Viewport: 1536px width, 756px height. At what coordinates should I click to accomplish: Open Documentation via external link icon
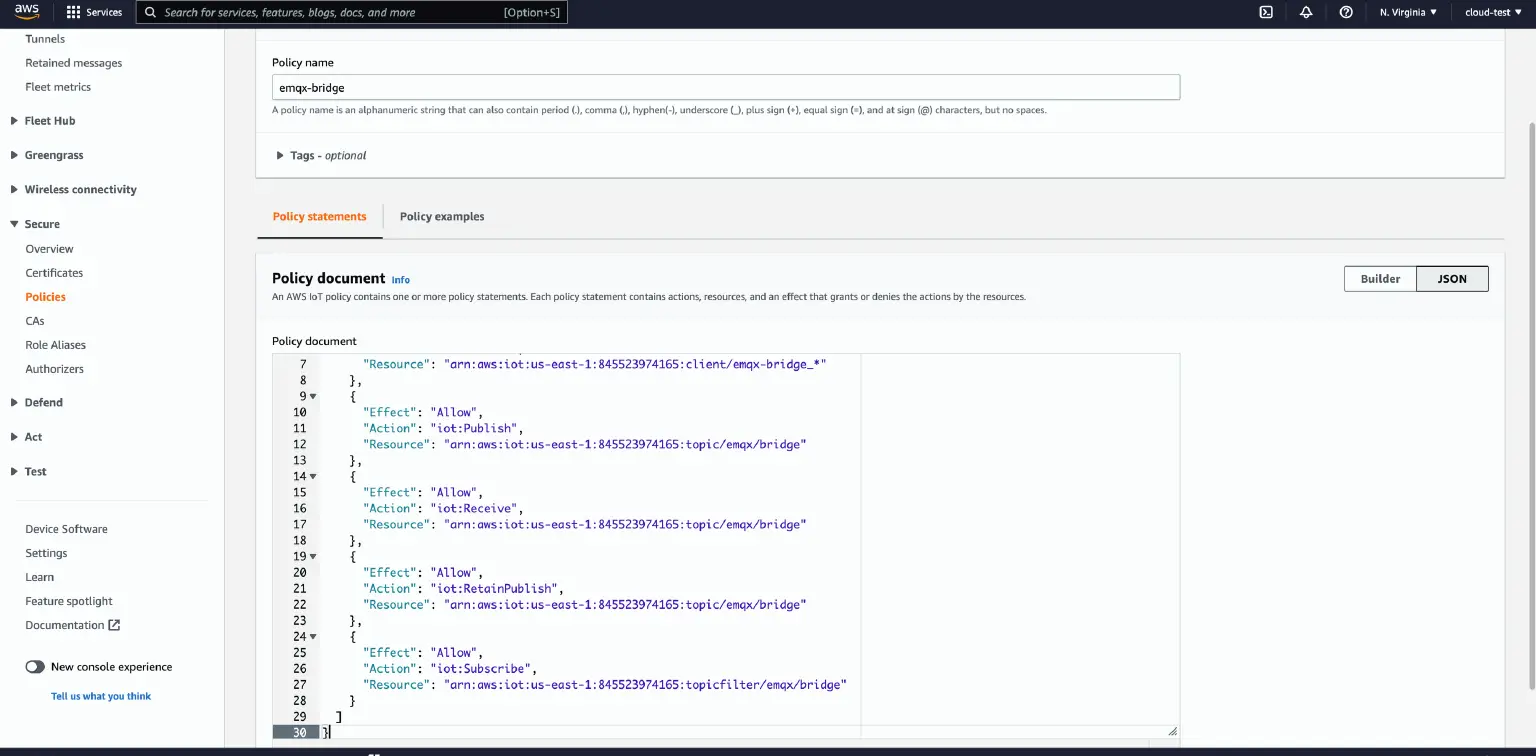(115, 624)
